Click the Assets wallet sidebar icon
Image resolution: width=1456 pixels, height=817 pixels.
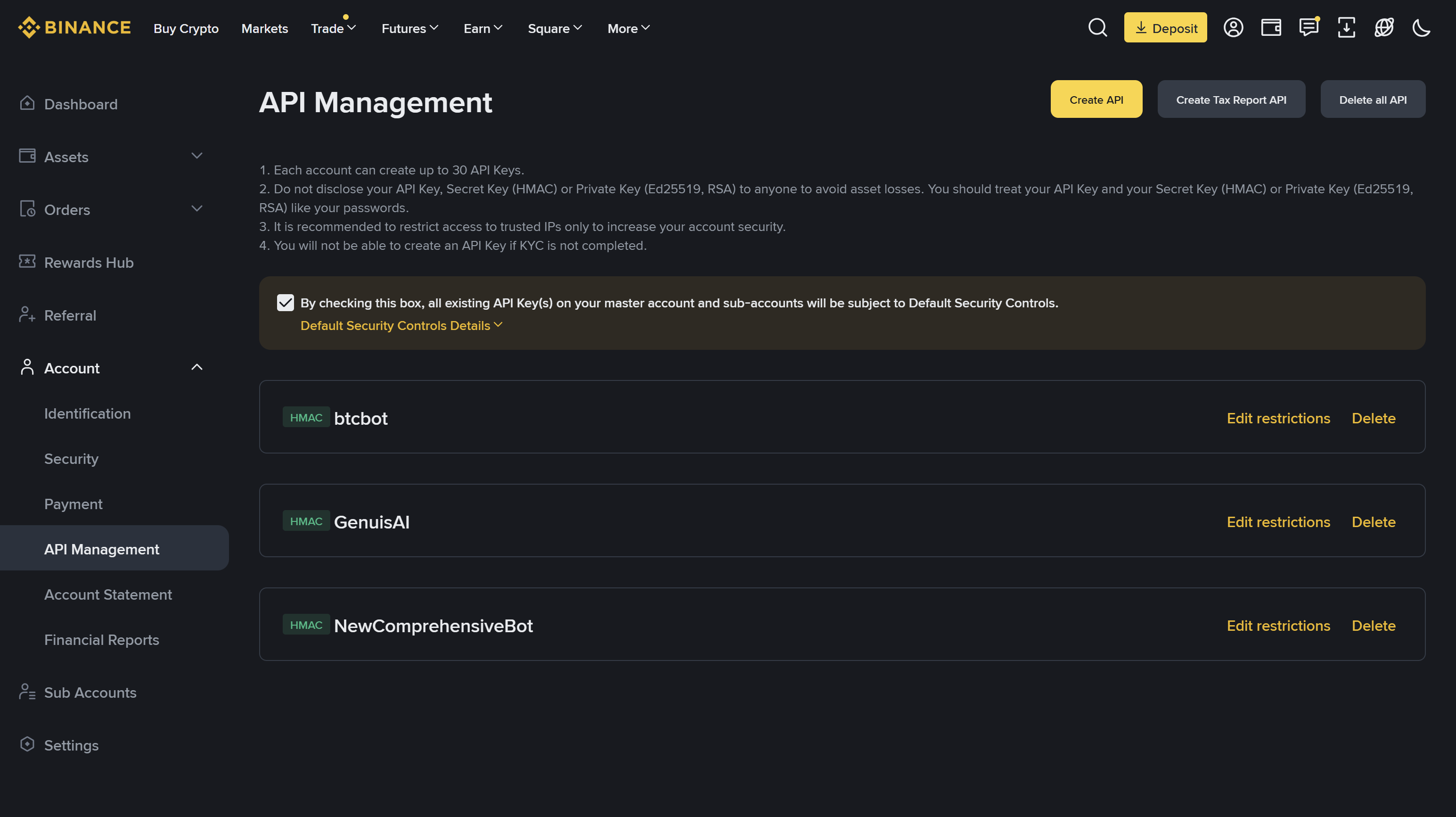click(x=27, y=156)
